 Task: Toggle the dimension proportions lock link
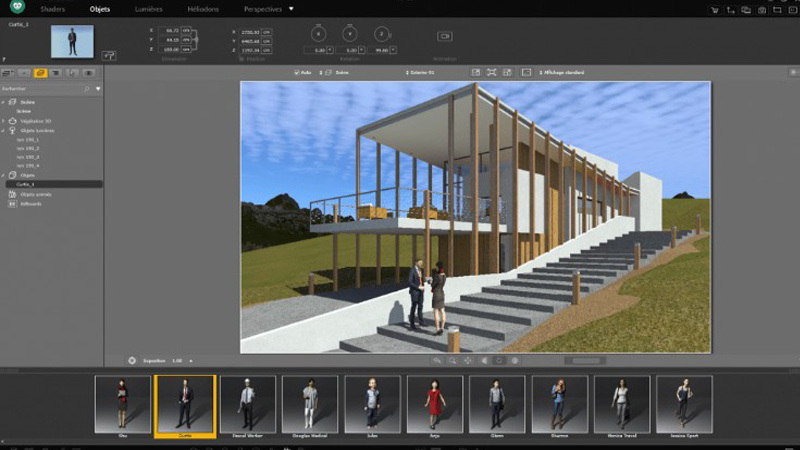[x=196, y=40]
